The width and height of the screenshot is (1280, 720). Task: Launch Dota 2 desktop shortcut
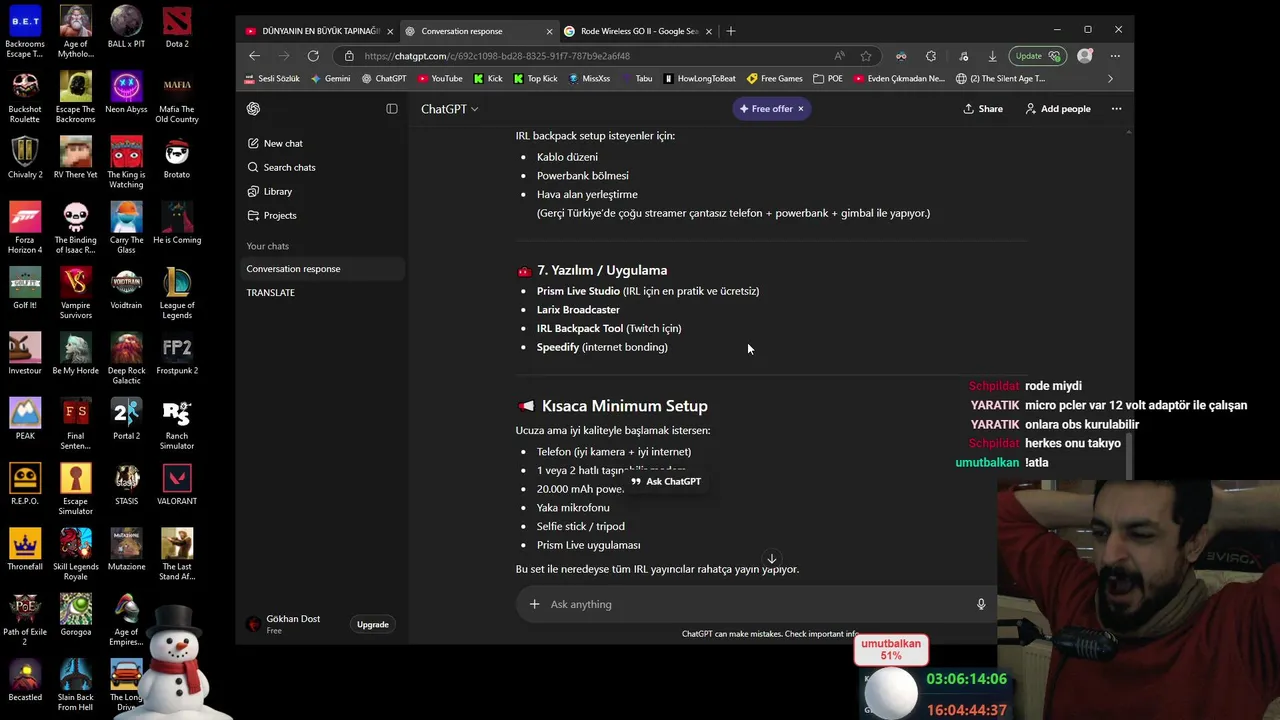click(x=177, y=27)
